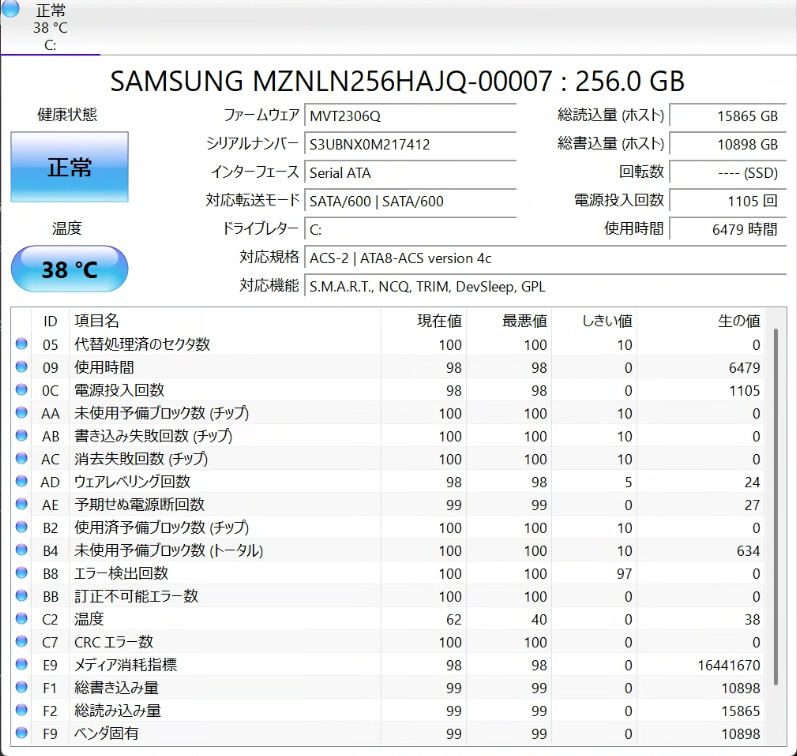Viewport: 797px width, 756px height.
Task: Click the status orb in row F1
Action: point(21,687)
